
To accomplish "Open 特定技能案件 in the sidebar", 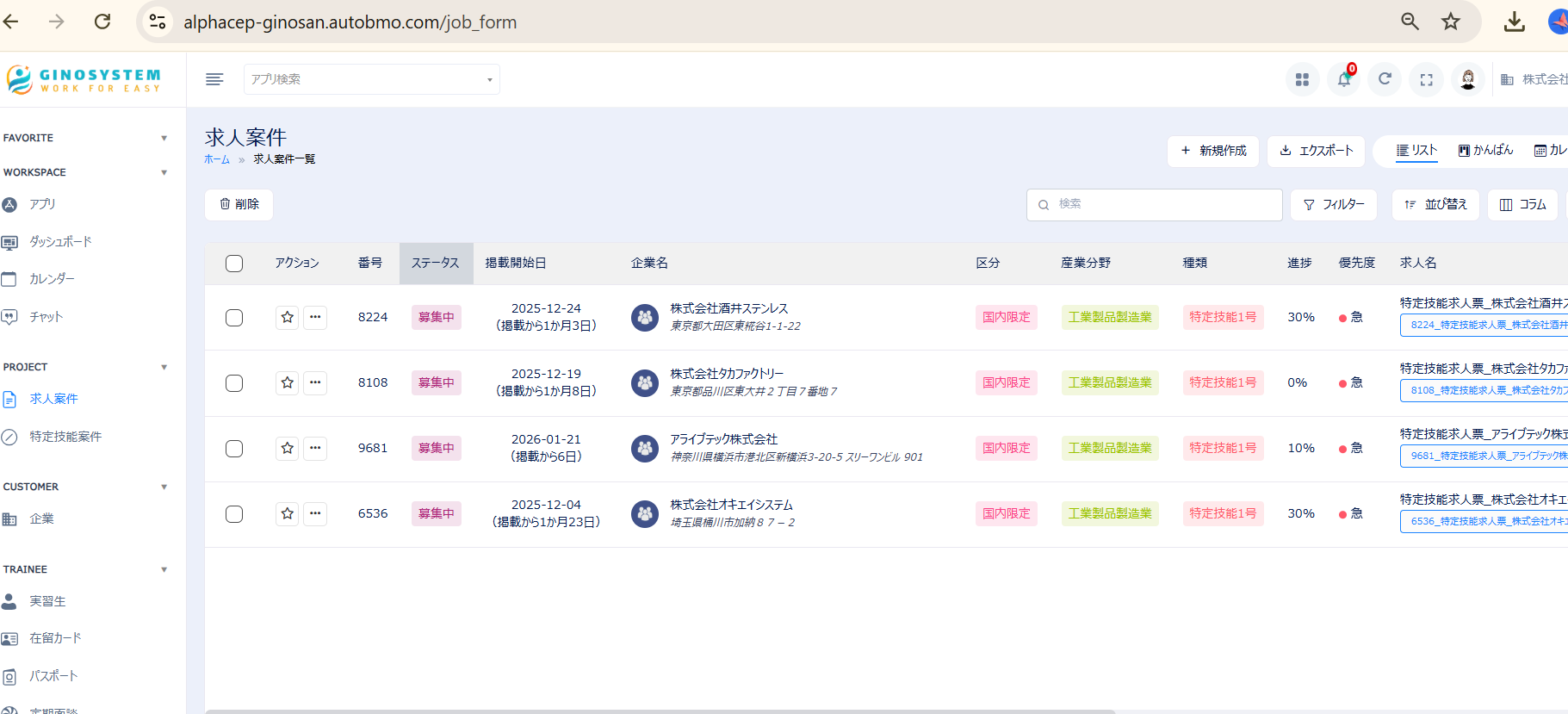I will coord(65,437).
